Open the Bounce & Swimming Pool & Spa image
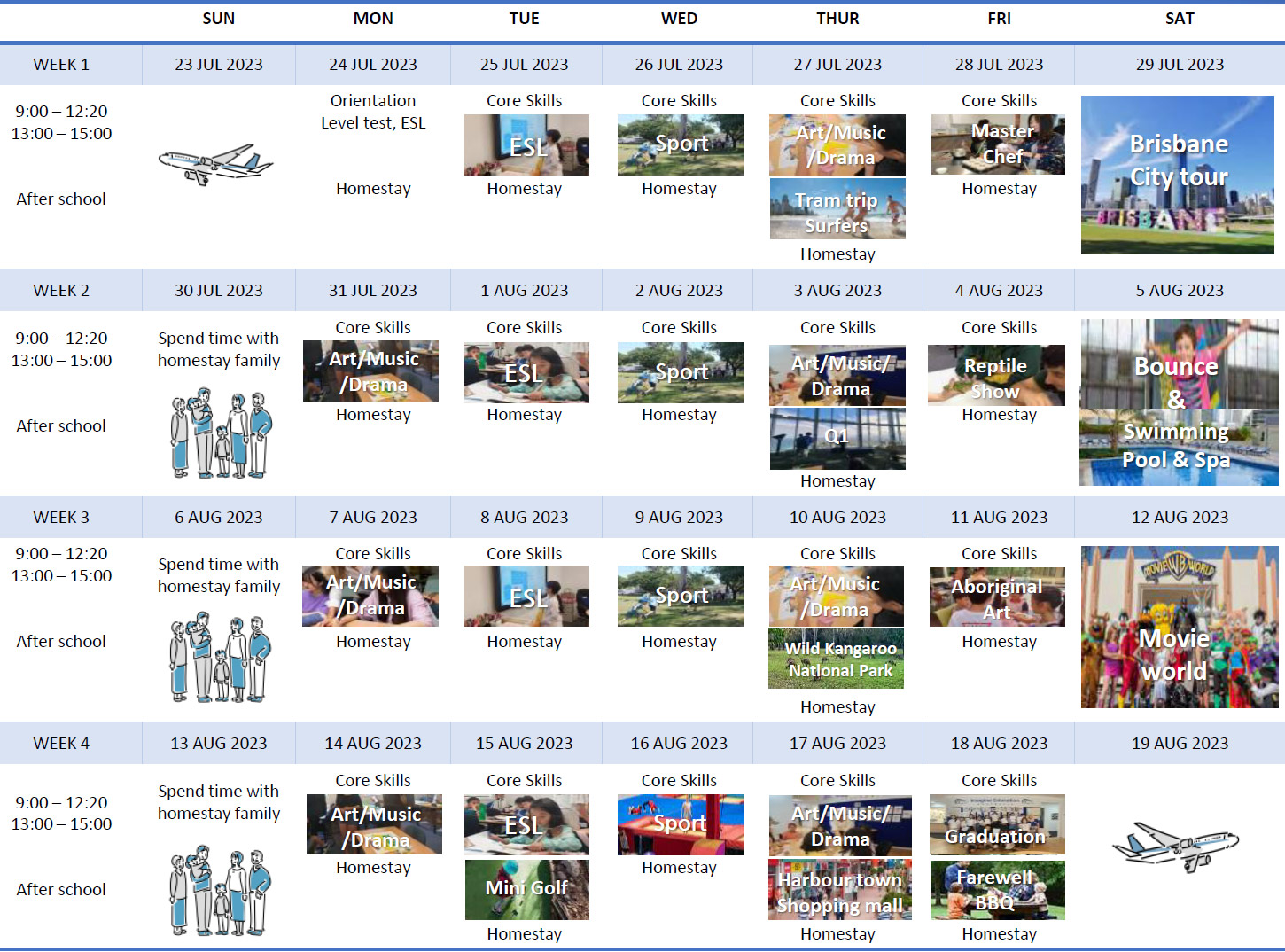Screen dimensions: 1285x952 click(1179, 402)
